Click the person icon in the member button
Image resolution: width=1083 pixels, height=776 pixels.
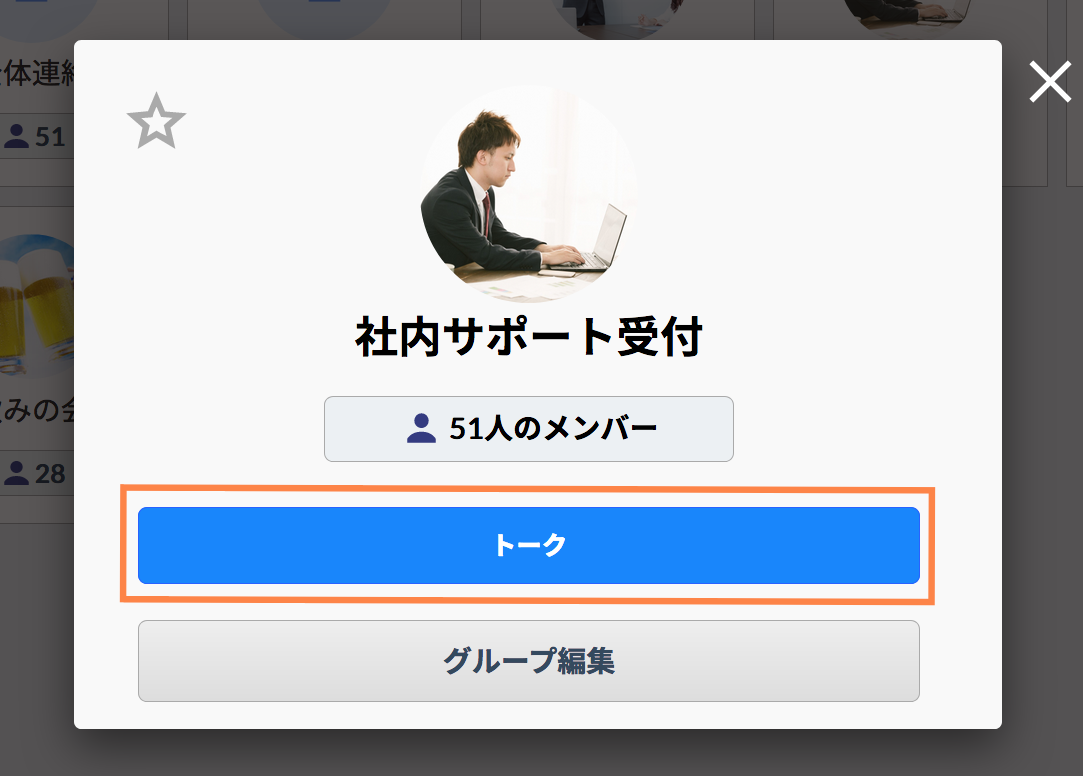coord(421,428)
